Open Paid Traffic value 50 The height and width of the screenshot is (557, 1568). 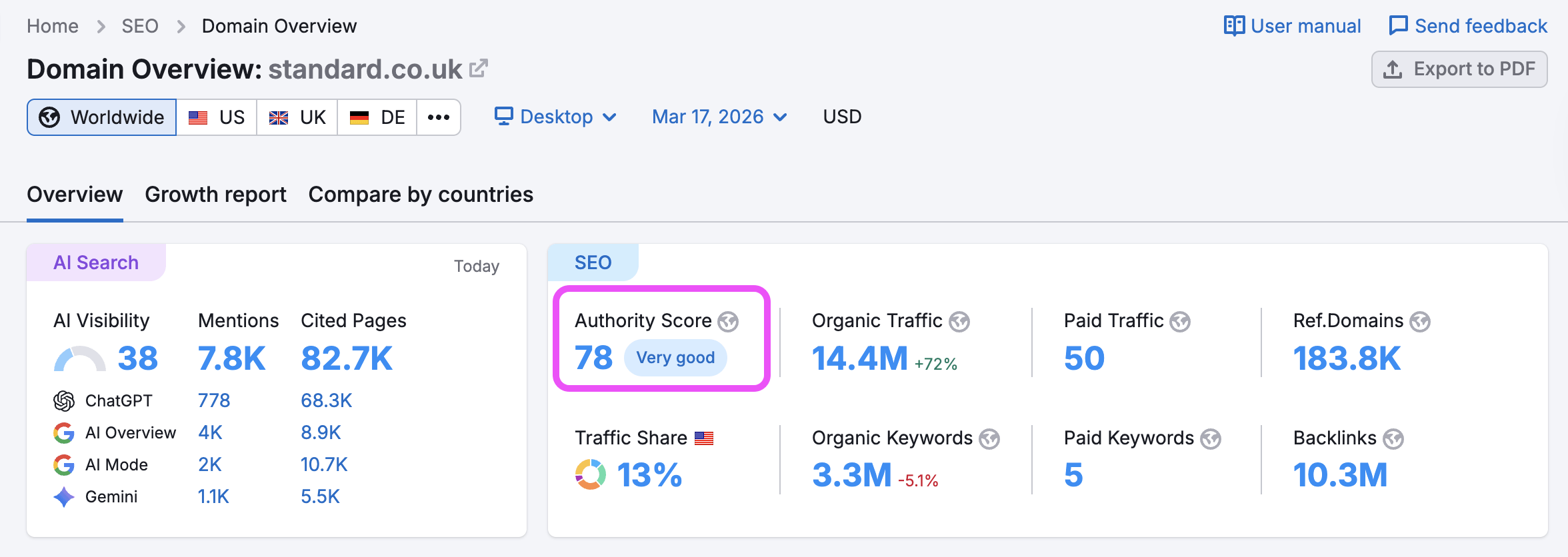1085,358
